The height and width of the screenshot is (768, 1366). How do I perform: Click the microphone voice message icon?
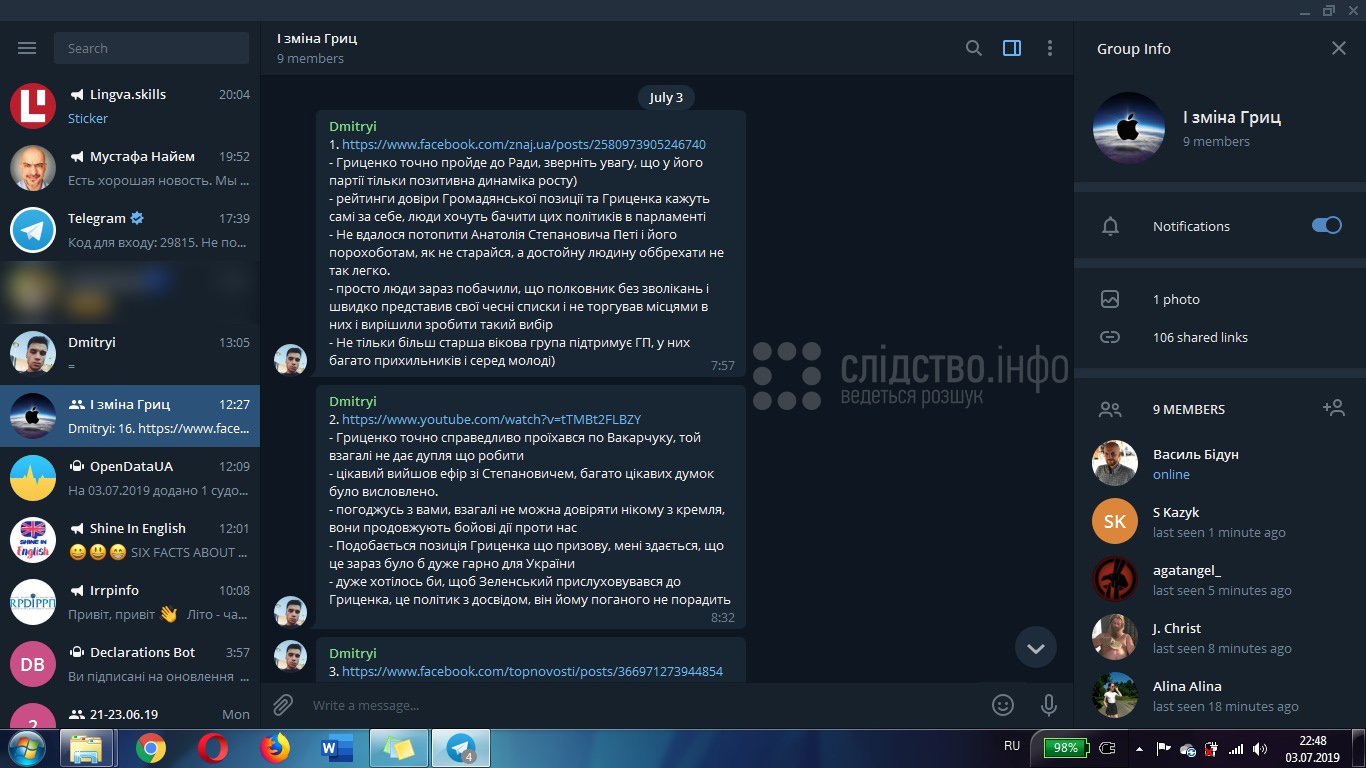[x=1049, y=705]
